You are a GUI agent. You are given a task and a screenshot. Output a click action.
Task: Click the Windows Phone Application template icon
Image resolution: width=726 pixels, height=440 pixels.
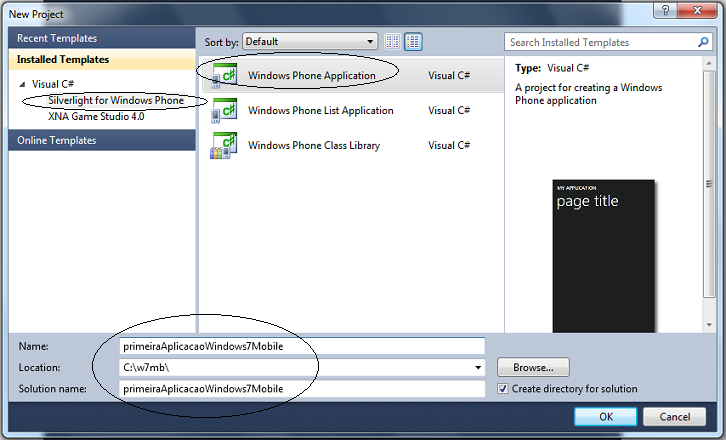[x=224, y=75]
